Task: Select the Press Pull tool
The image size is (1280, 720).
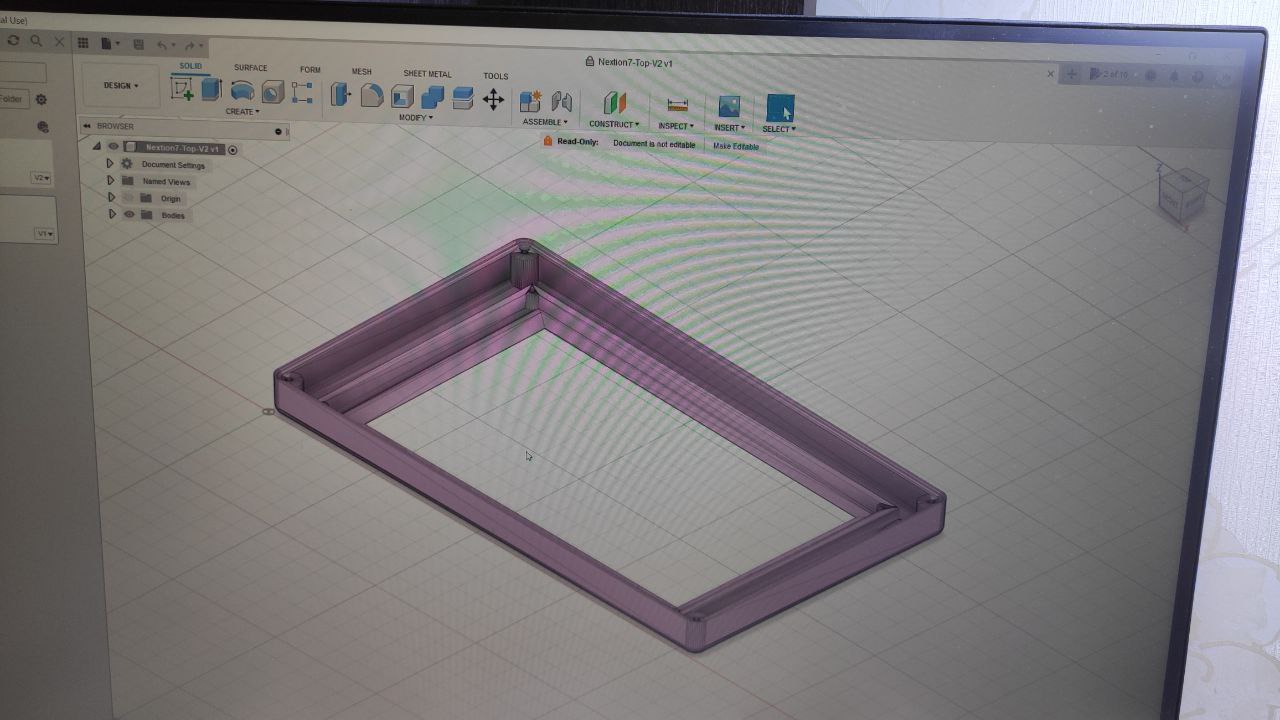Action: (341, 95)
